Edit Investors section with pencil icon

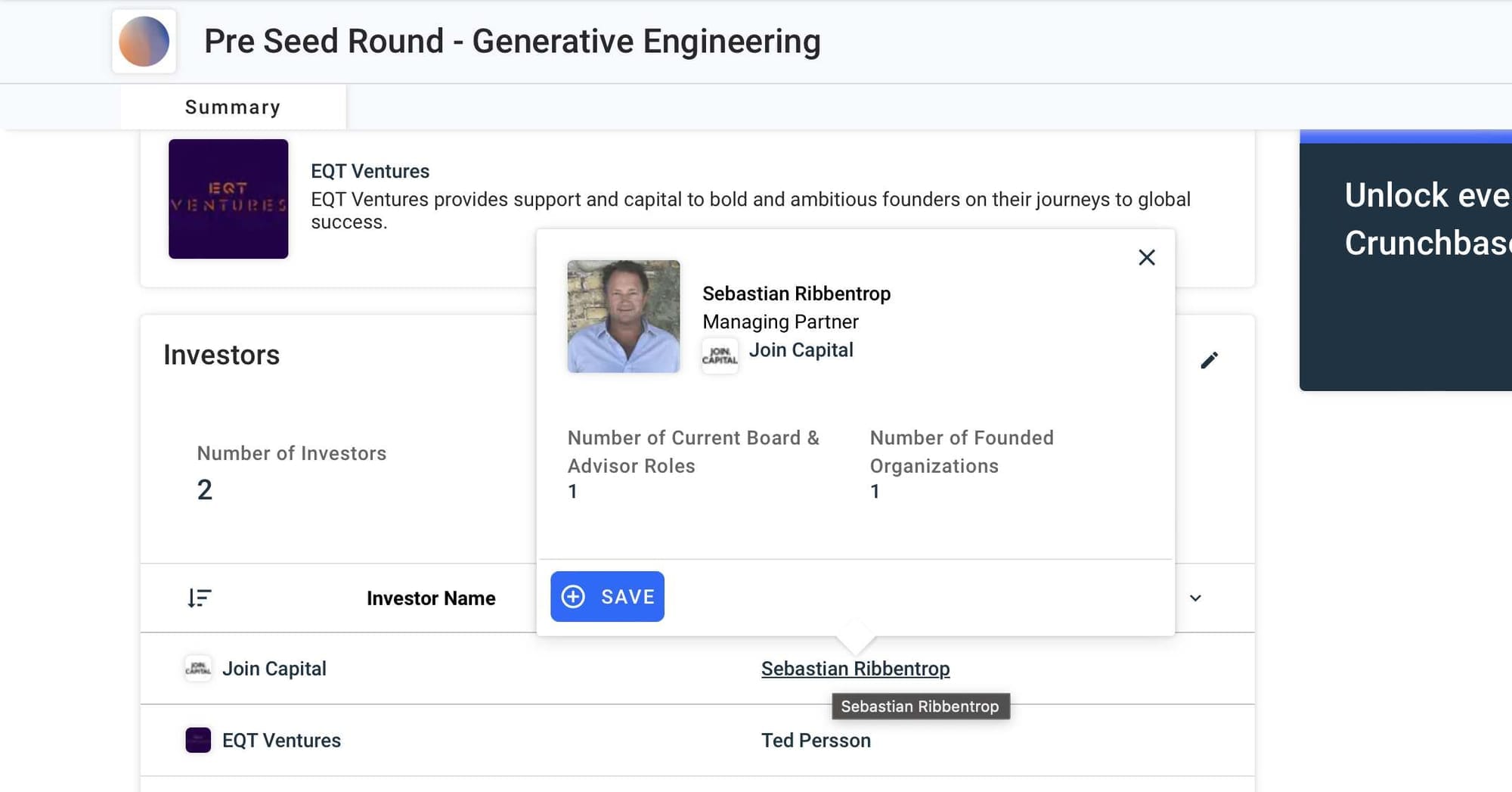tap(1210, 360)
